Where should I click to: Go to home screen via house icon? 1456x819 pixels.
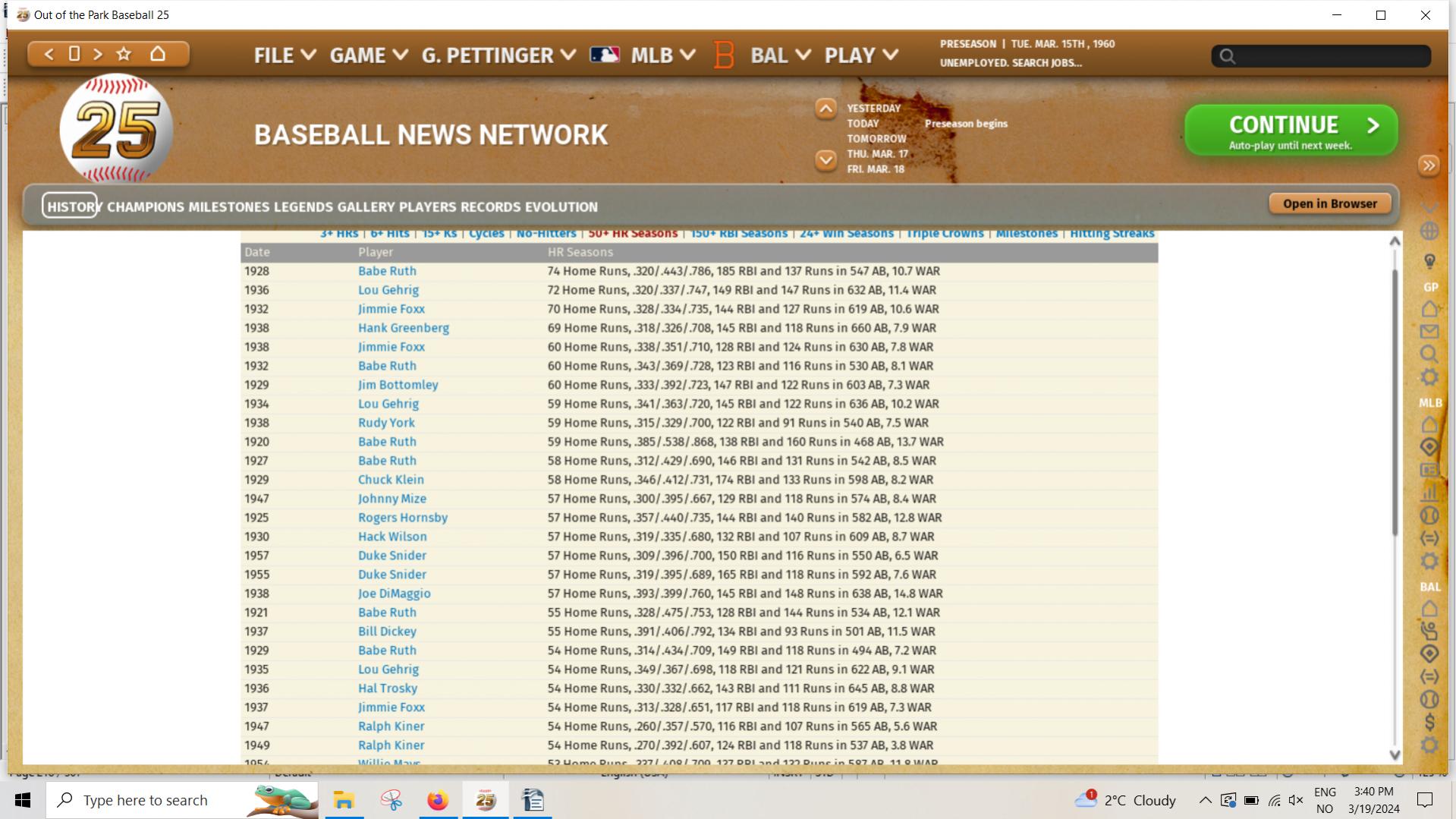point(158,54)
